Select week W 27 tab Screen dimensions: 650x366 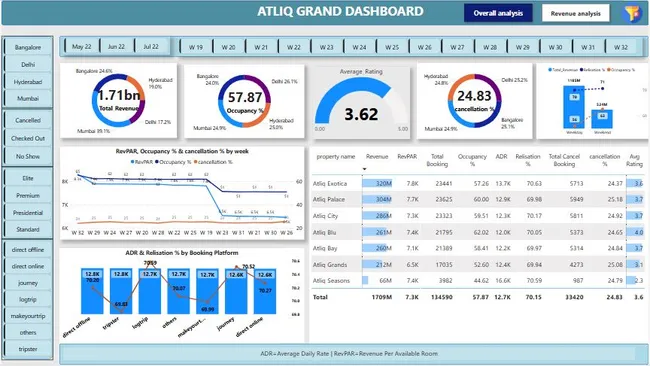pyautogui.click(x=458, y=47)
